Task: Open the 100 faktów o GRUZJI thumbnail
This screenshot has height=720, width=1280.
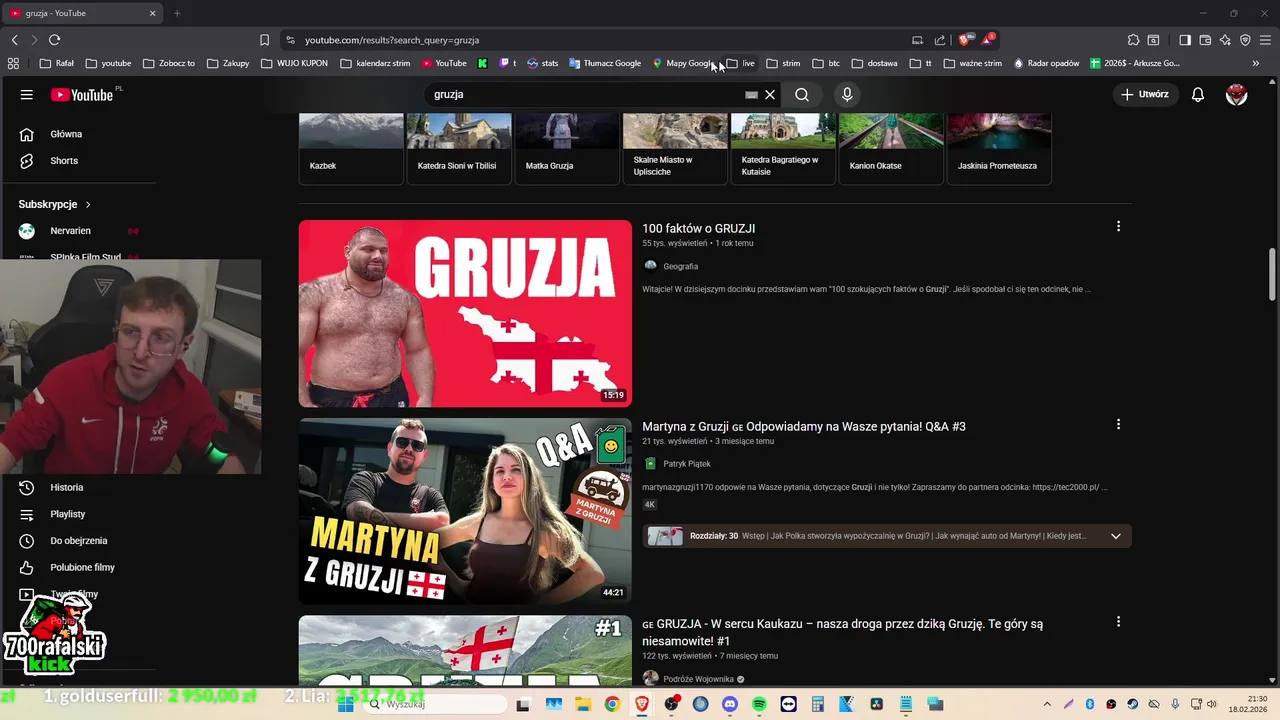Action: point(465,313)
